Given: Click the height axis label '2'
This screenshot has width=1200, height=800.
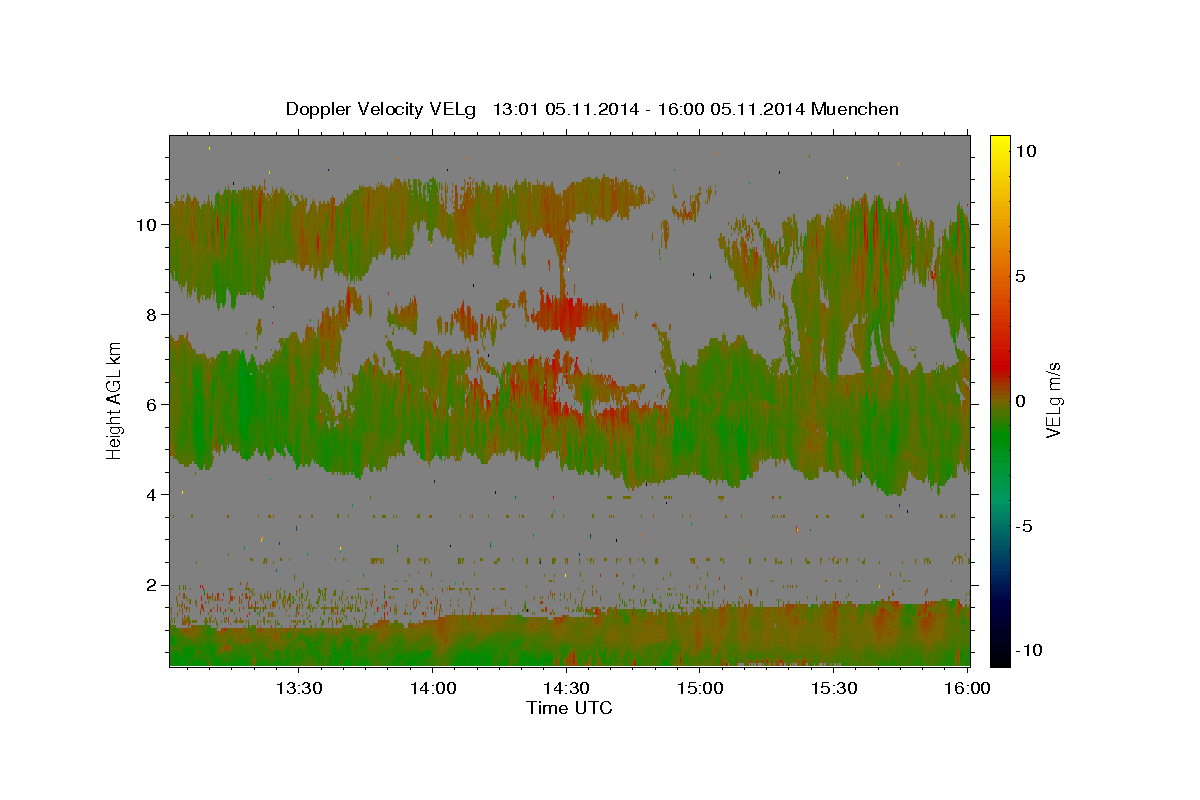Looking at the screenshot, I should (151, 585).
